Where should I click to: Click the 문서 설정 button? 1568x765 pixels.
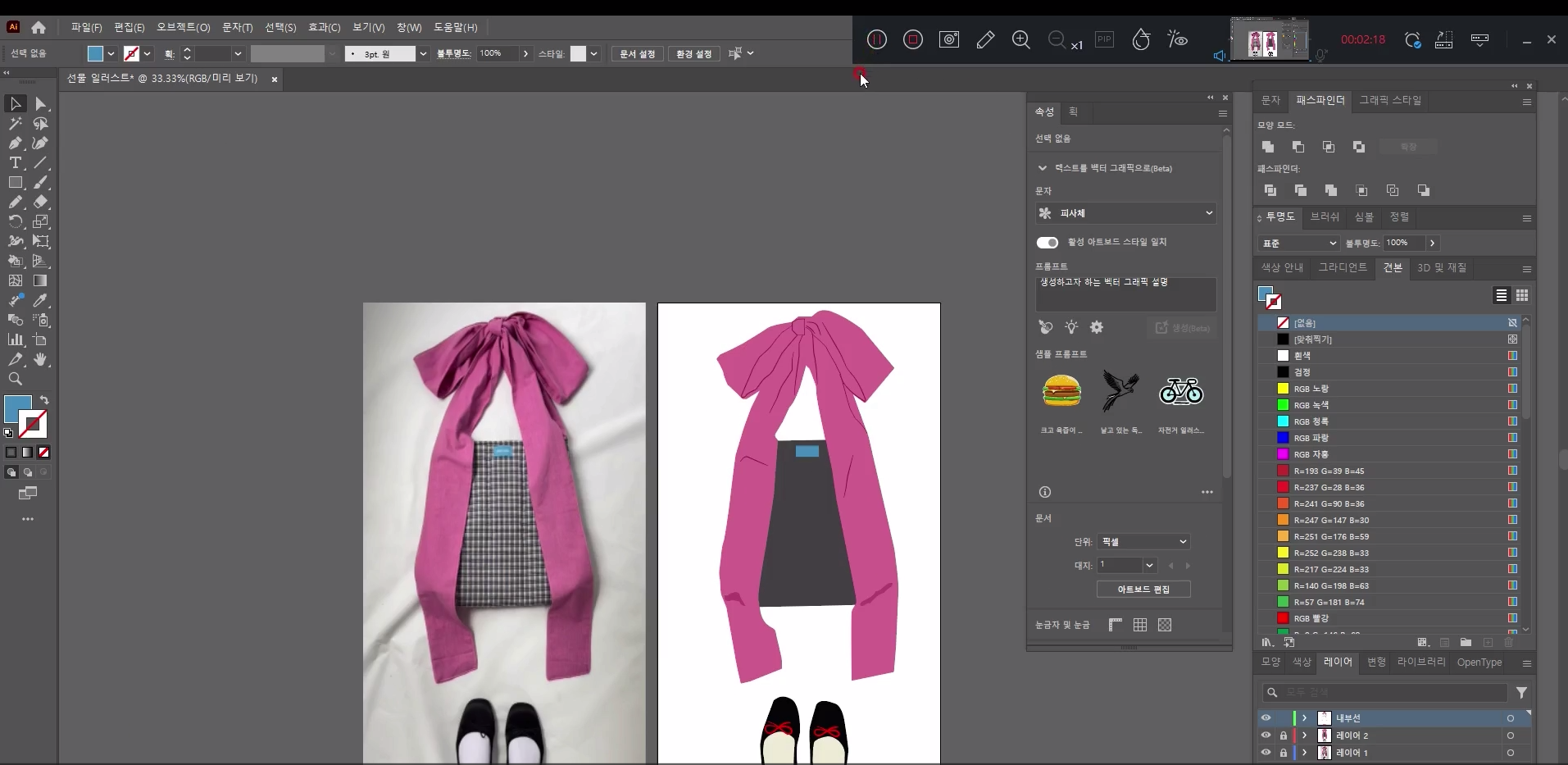pos(637,54)
